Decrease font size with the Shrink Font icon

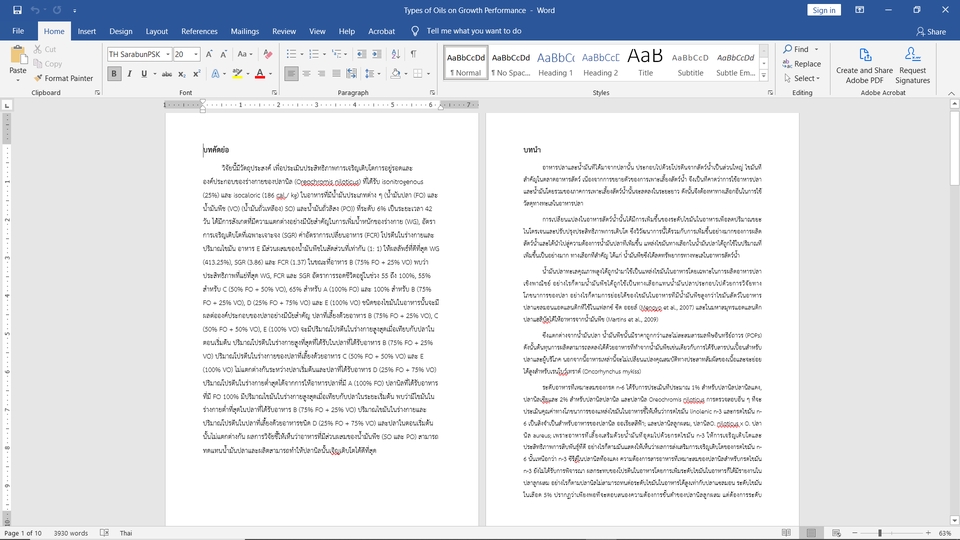[x=223, y=54]
